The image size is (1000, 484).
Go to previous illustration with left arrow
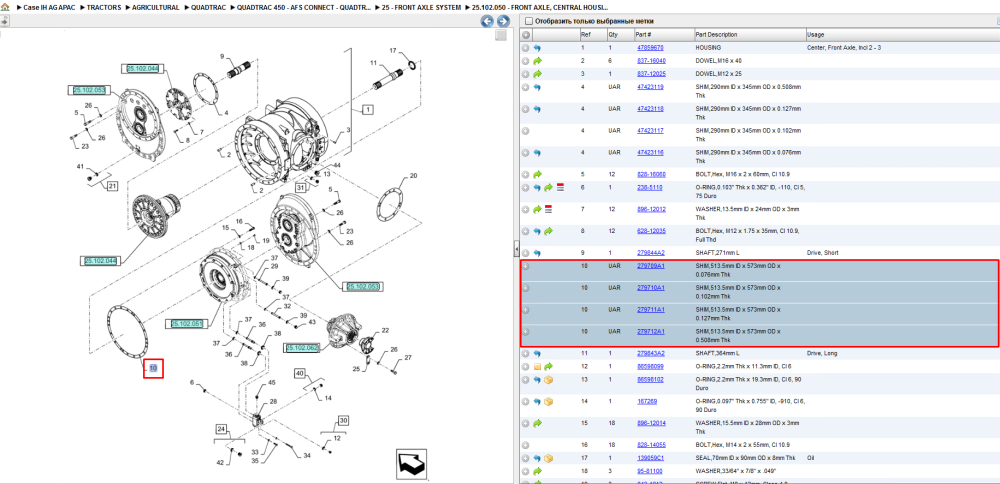tap(487, 21)
